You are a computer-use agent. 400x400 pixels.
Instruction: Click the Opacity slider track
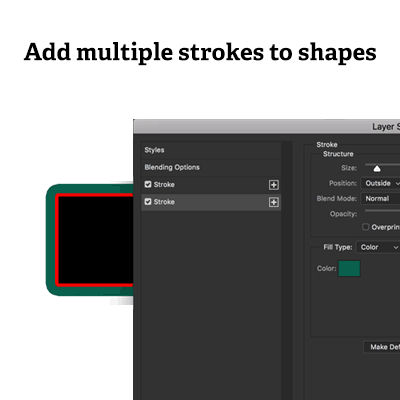(x=382, y=211)
